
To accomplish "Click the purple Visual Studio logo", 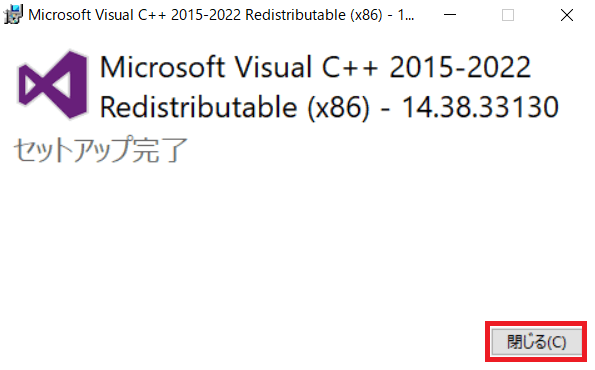I will coord(53,85).
